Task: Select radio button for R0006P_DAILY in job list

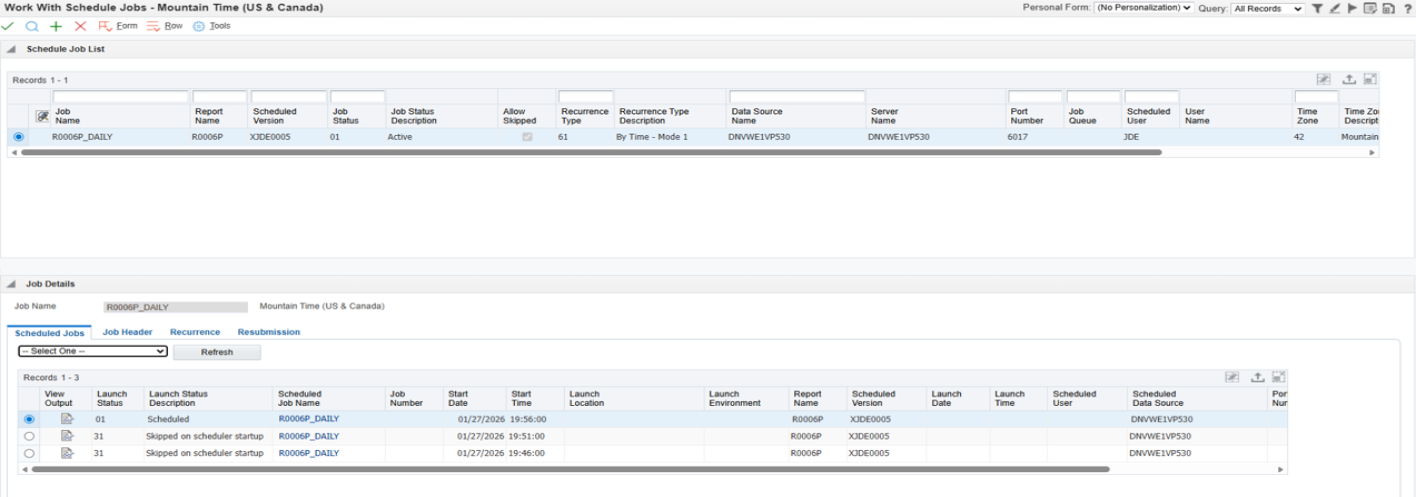Action: coord(19,137)
